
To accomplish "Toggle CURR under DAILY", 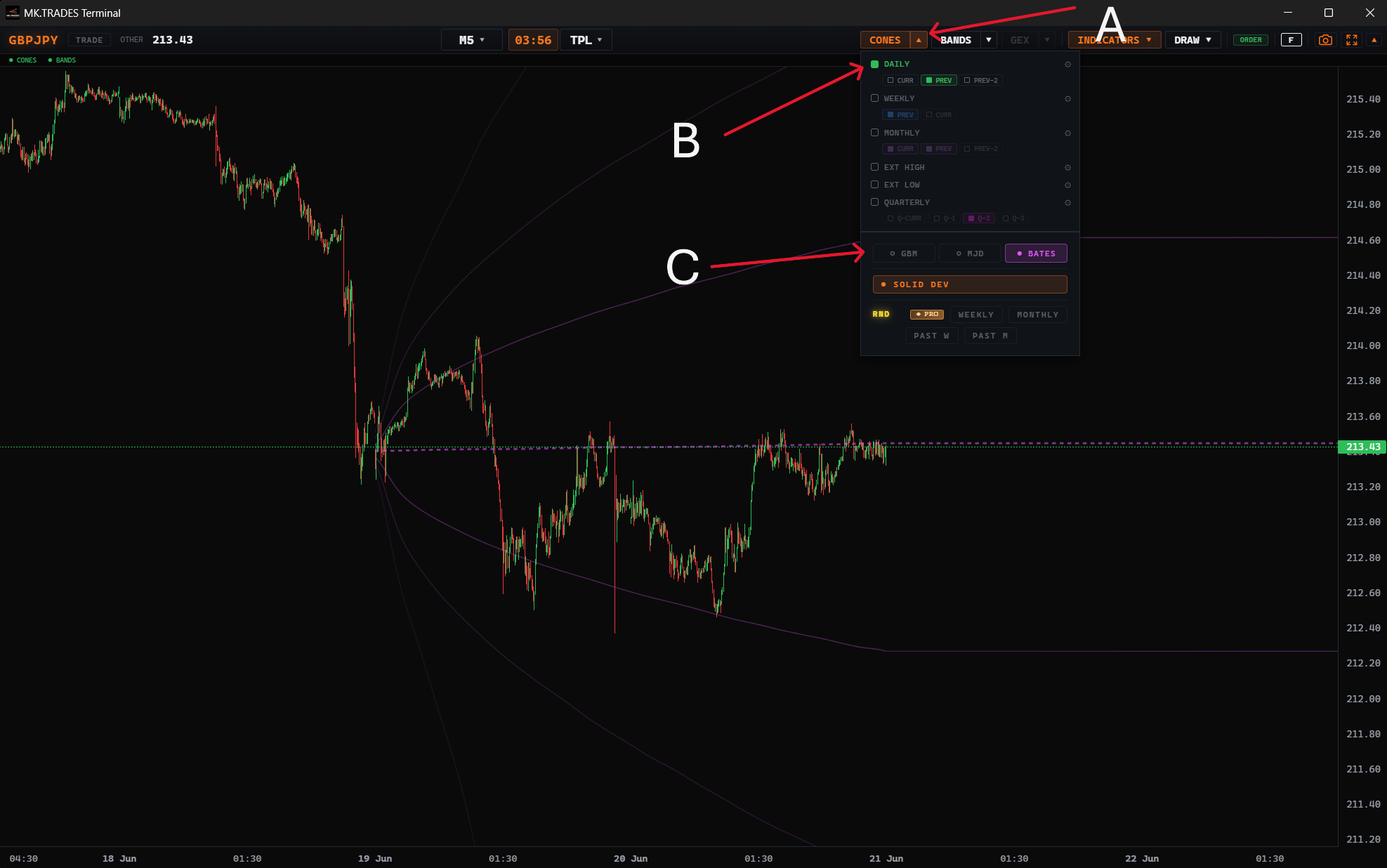I will pos(900,81).
